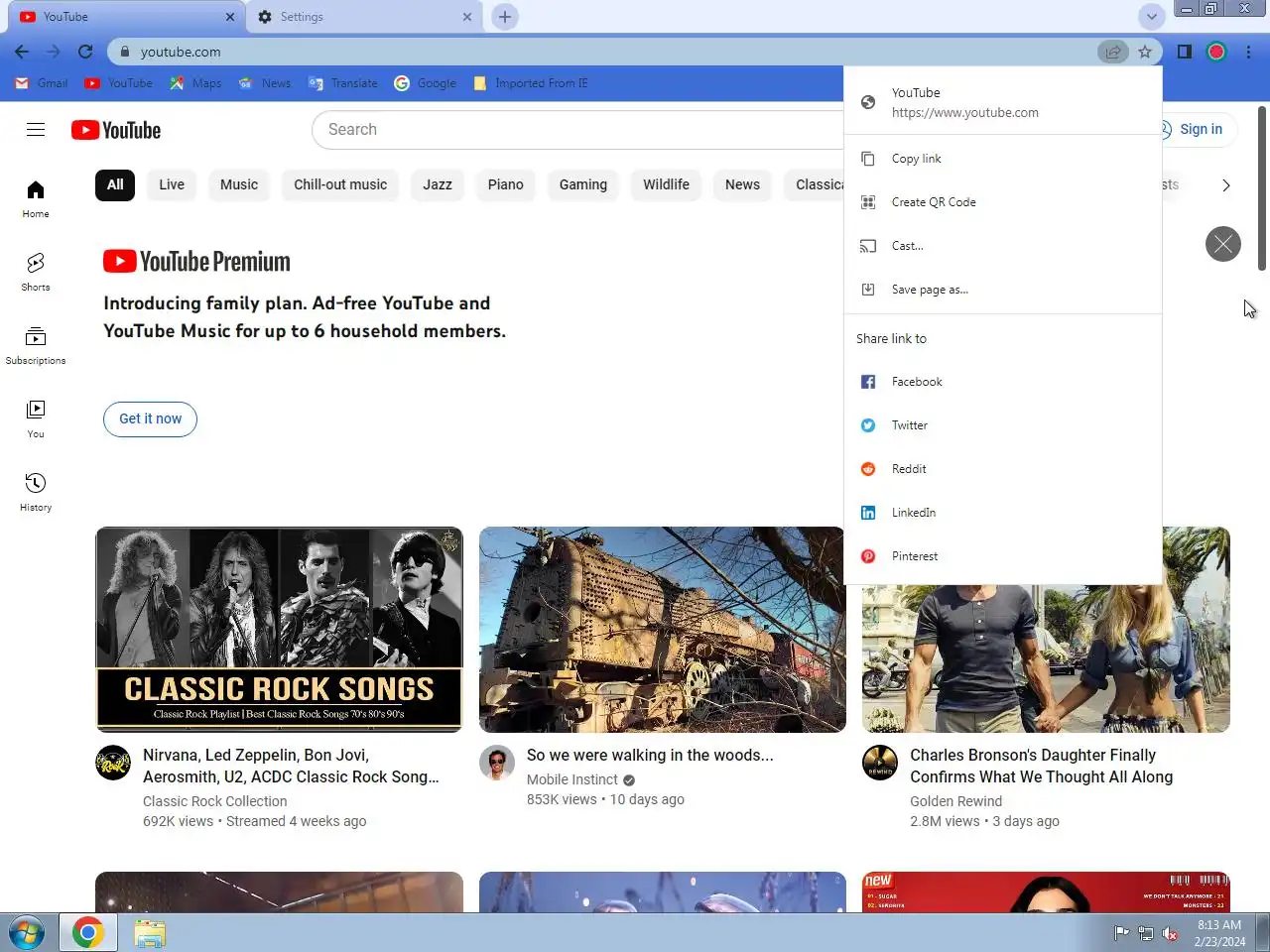
Task: Select the Chill-out music chip
Action: point(340,184)
